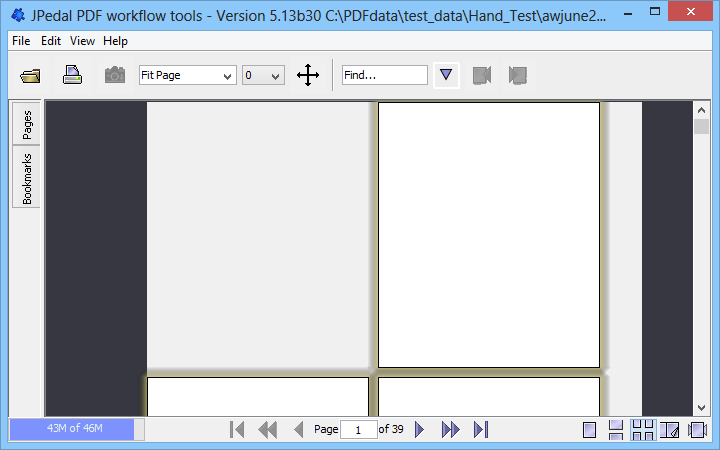Click the rewind pages double arrow

click(x=267, y=429)
